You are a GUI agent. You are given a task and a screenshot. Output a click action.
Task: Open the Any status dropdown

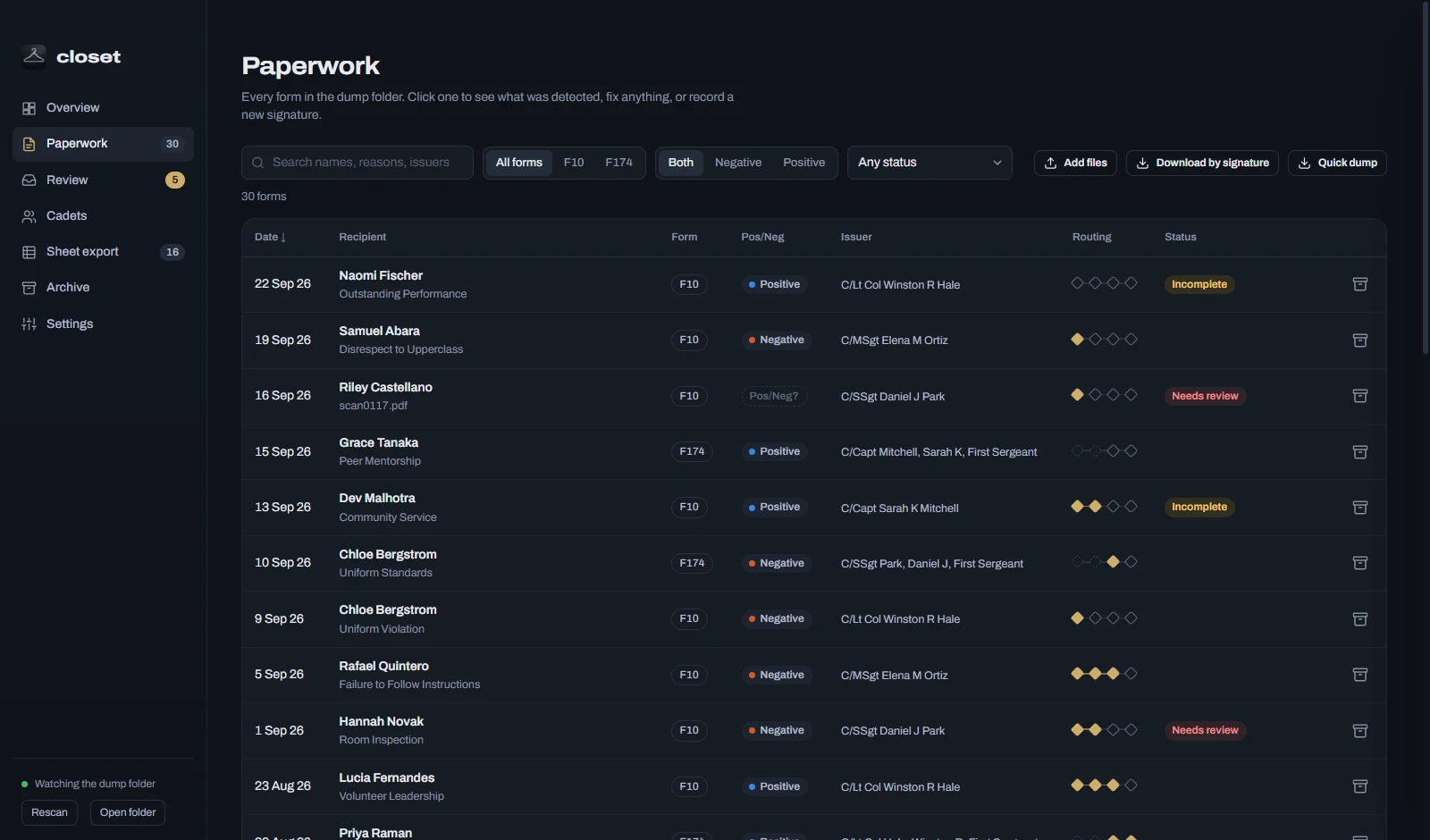pyautogui.click(x=929, y=163)
